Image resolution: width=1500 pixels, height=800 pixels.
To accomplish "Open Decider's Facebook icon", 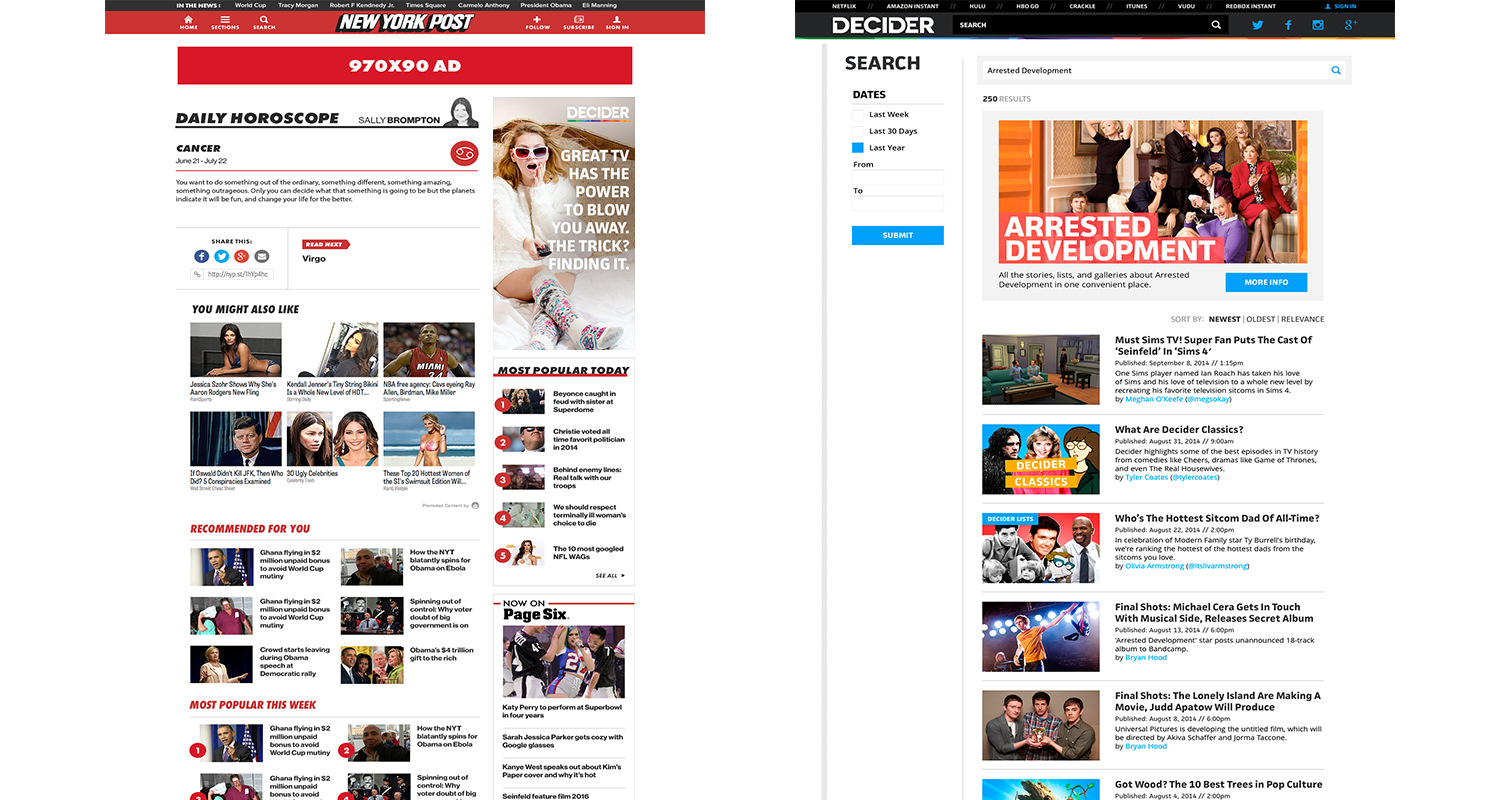I will [x=1288, y=25].
